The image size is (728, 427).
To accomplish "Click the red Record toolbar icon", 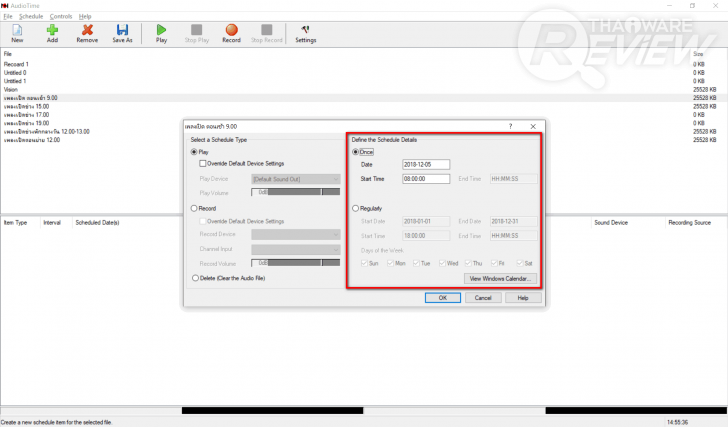I will point(231,33).
